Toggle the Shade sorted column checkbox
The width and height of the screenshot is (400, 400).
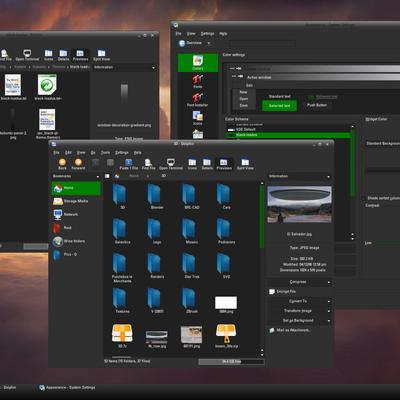(364, 198)
